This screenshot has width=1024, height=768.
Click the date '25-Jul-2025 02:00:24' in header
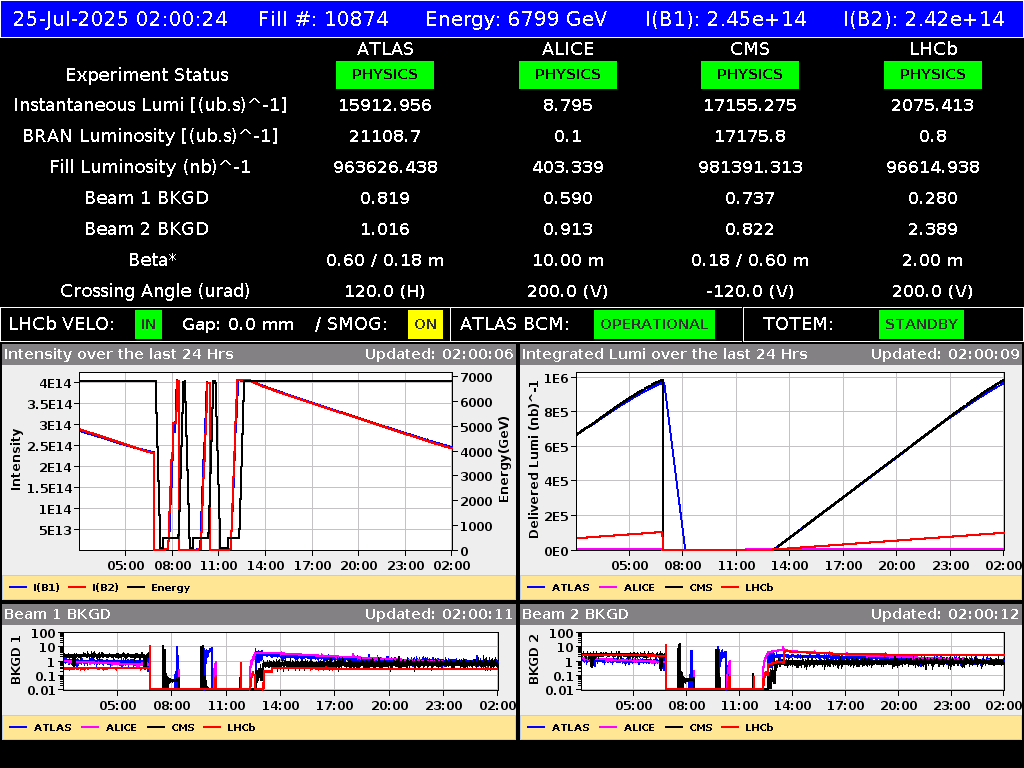tap(120, 19)
